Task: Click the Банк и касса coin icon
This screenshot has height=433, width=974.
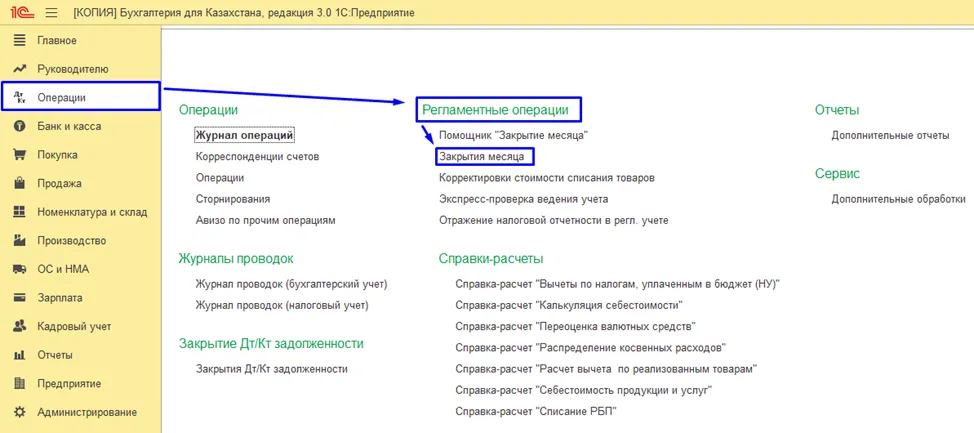Action: 19,126
